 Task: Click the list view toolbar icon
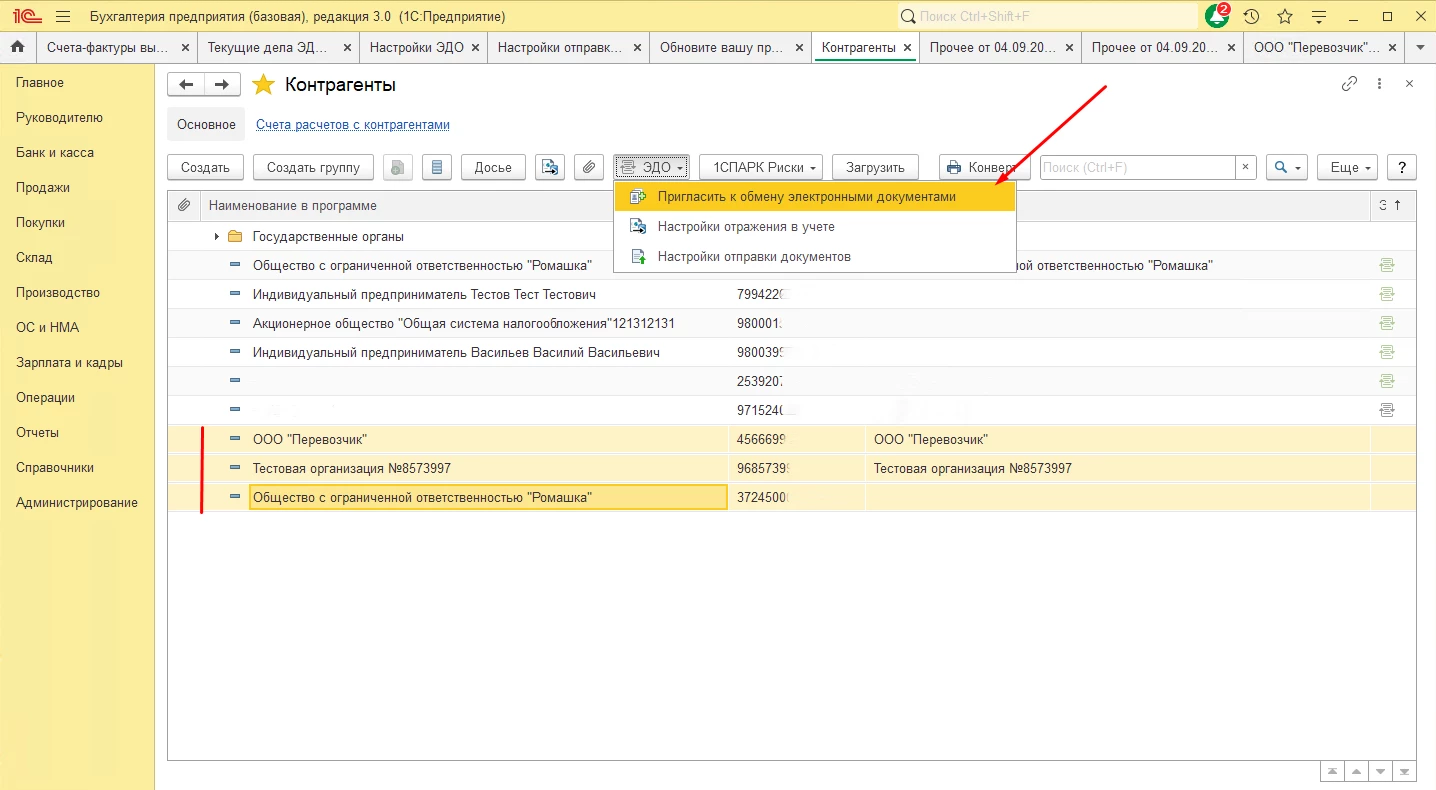point(436,168)
